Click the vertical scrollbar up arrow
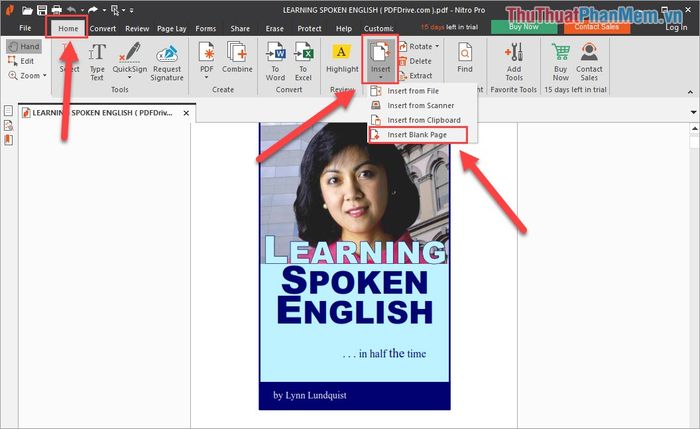This screenshot has width=700, height=429. tap(695, 129)
